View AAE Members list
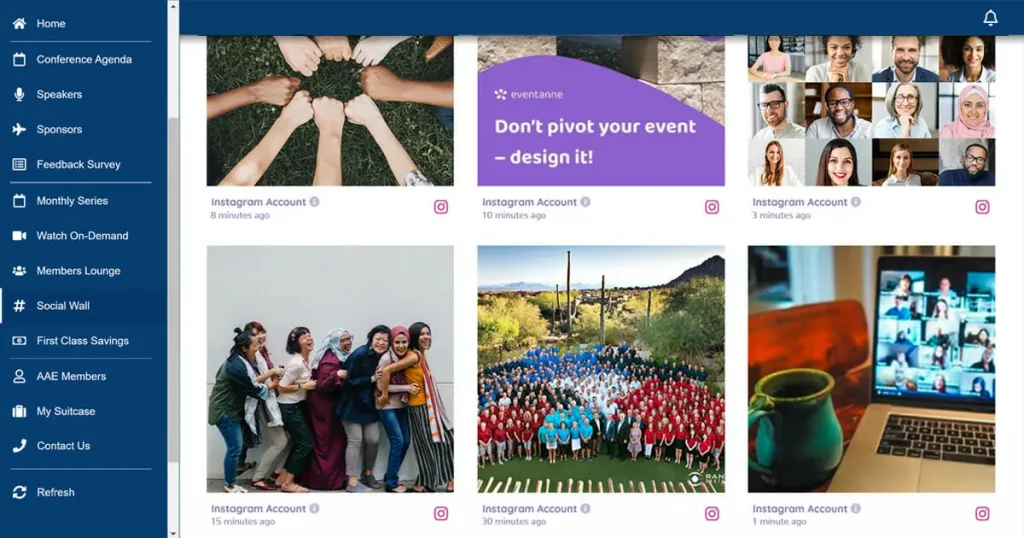This screenshot has width=1024, height=538. [x=71, y=377]
